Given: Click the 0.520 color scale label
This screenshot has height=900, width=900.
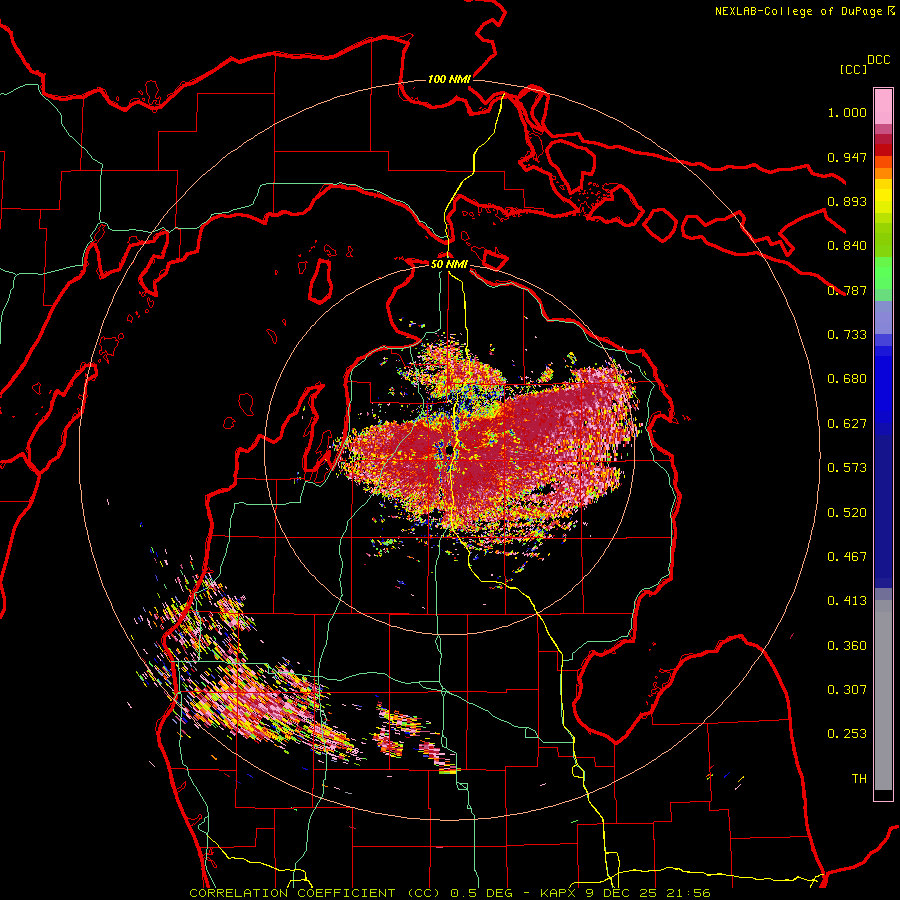Looking at the screenshot, I should coord(847,513).
